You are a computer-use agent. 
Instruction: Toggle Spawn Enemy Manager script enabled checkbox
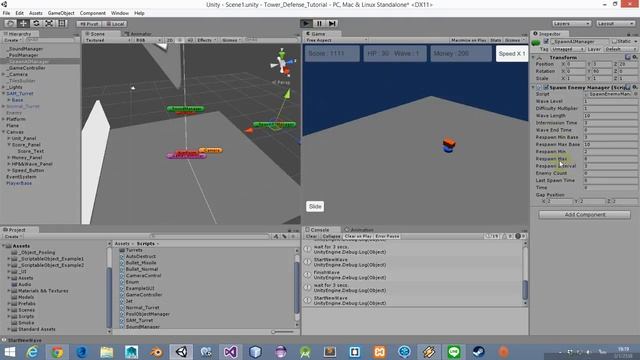click(546, 87)
